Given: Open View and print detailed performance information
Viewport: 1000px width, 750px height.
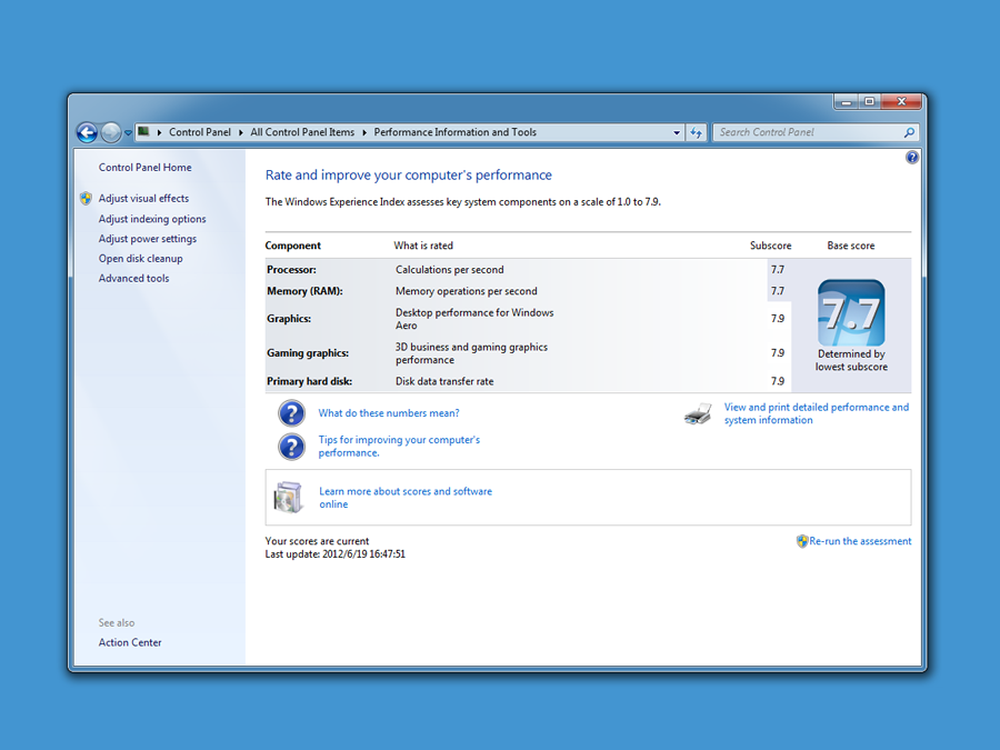Looking at the screenshot, I should (x=816, y=413).
